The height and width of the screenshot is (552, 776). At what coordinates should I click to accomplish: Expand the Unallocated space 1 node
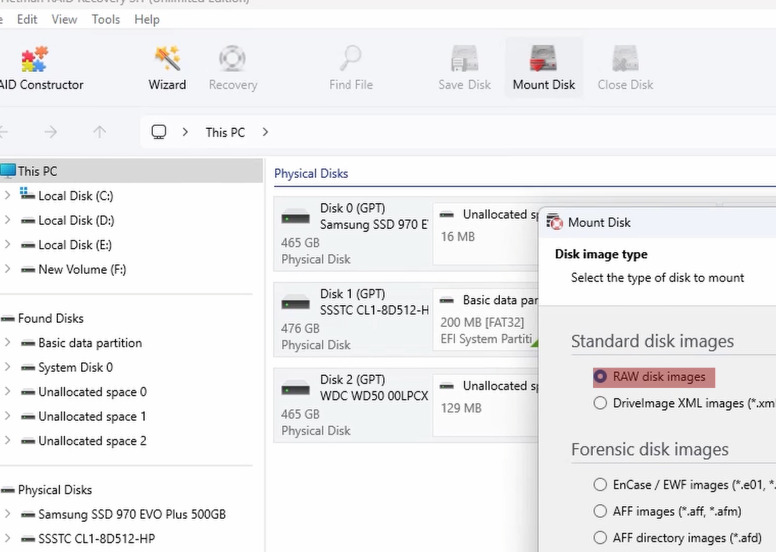(7, 416)
